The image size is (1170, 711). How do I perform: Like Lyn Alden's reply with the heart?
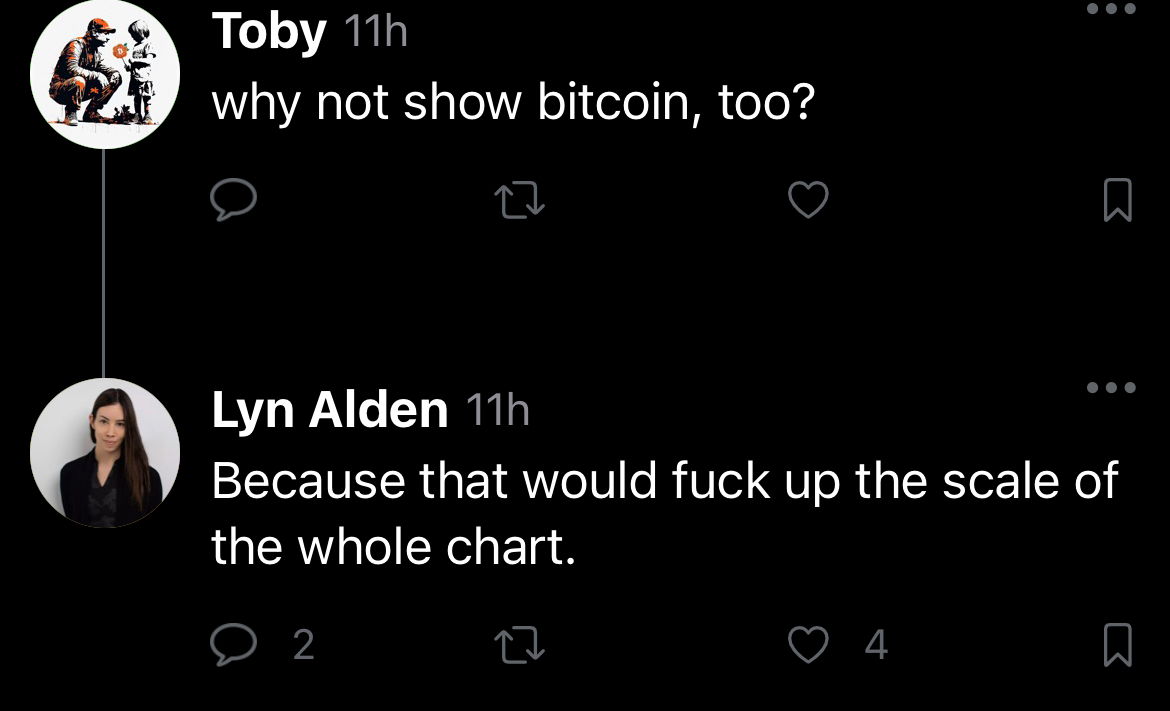808,645
